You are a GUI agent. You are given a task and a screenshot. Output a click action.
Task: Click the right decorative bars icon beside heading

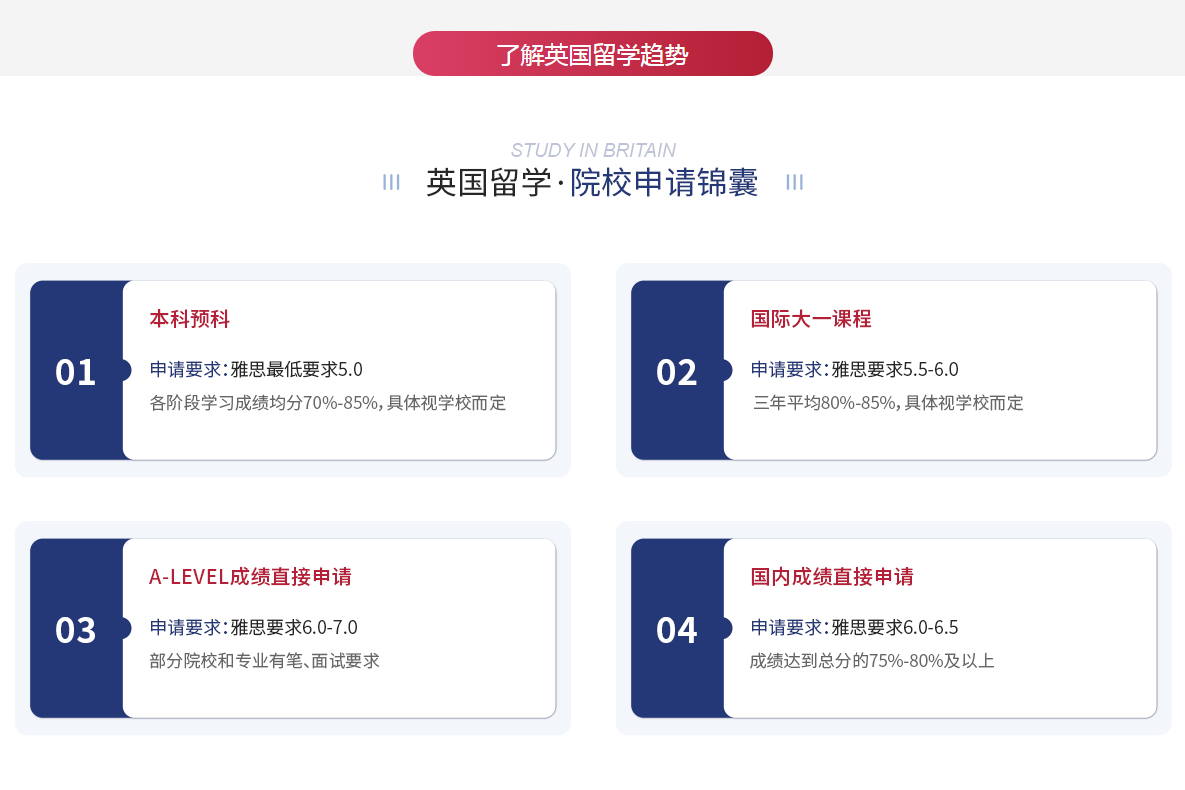click(794, 182)
